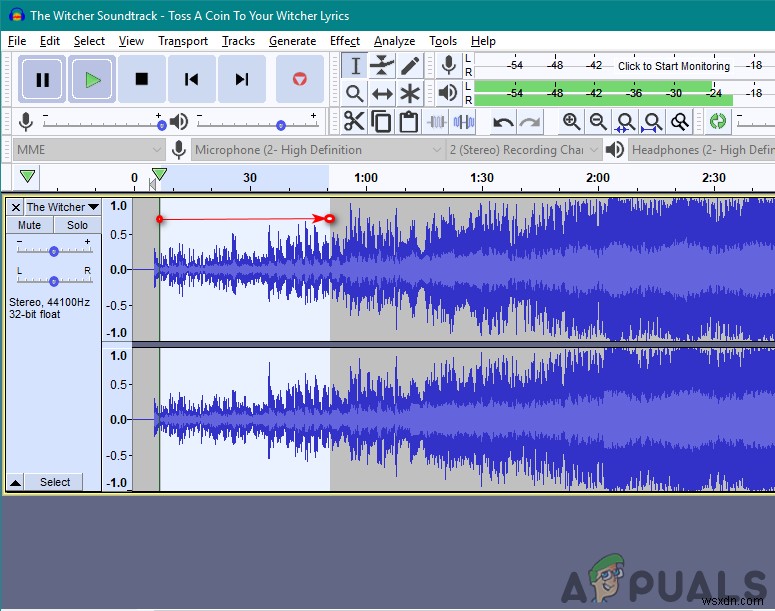Viewport: 775px width, 611px height.
Task: Click the Undo arrow icon
Action: [x=503, y=122]
